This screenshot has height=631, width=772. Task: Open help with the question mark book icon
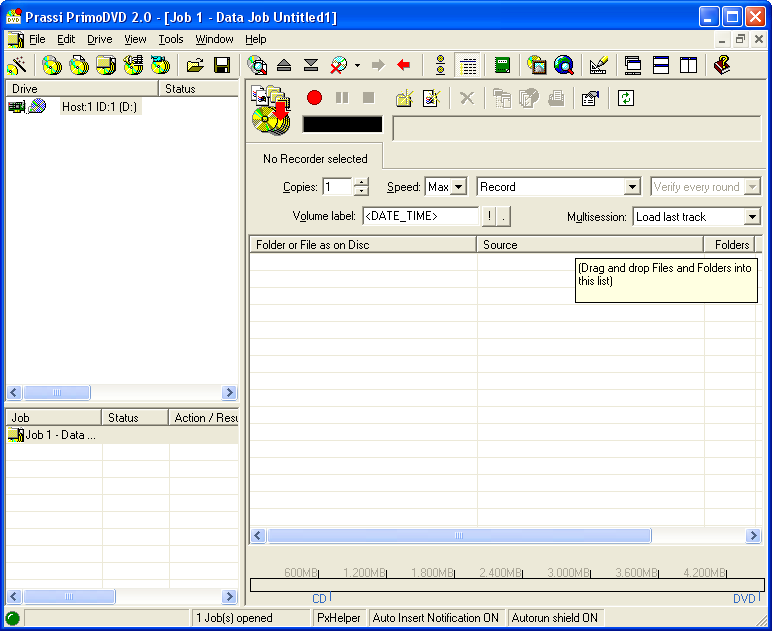click(x=722, y=65)
